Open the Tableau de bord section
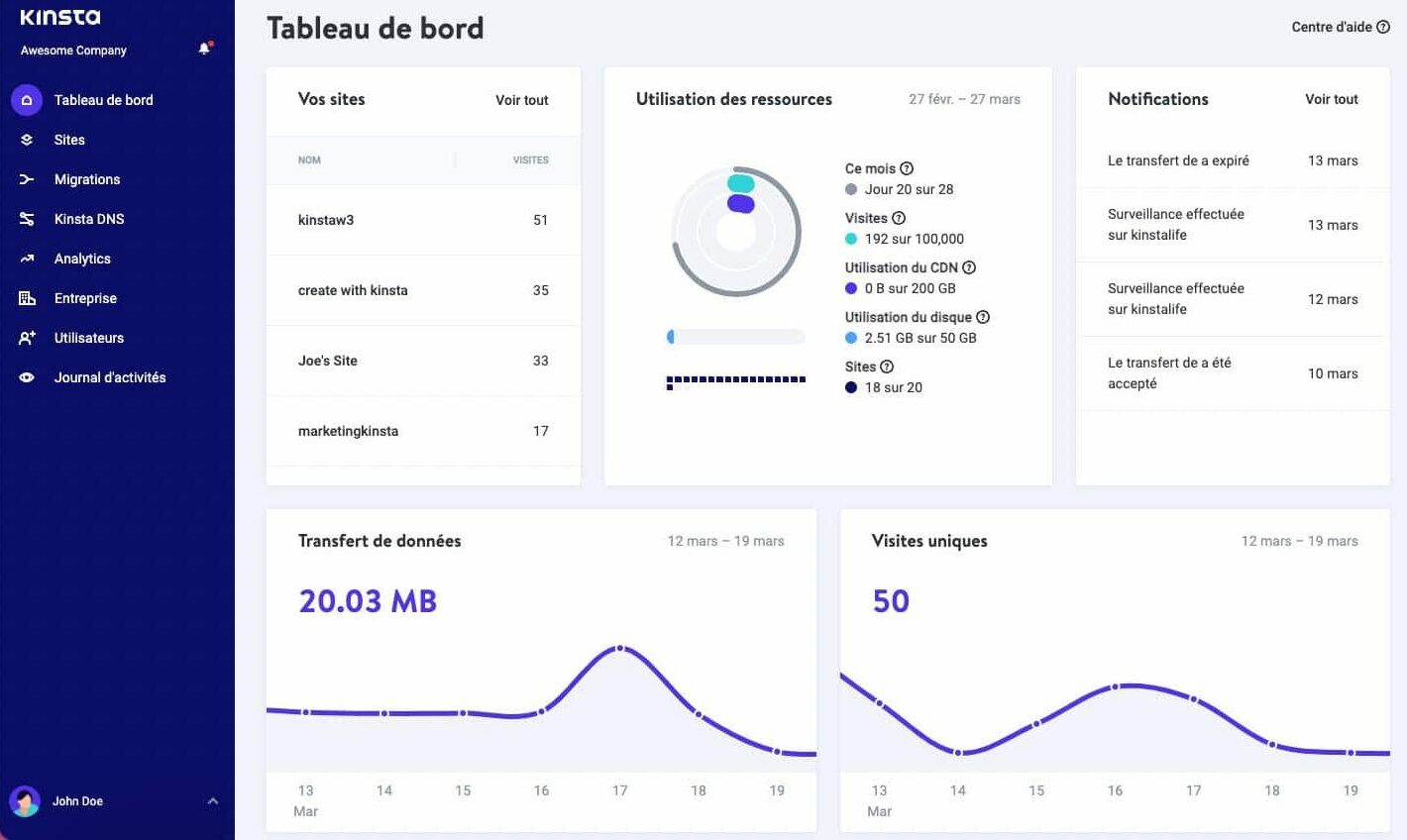 click(104, 100)
